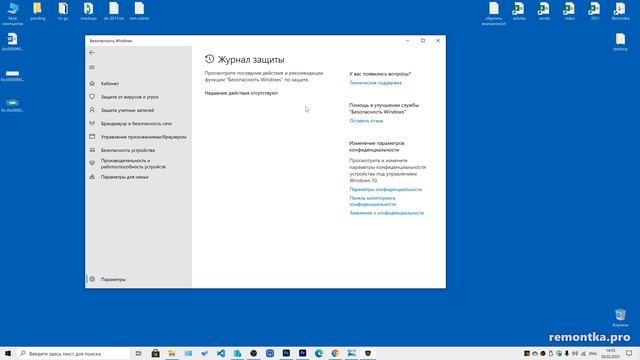Select the pending folder on desktop

(x=38, y=11)
